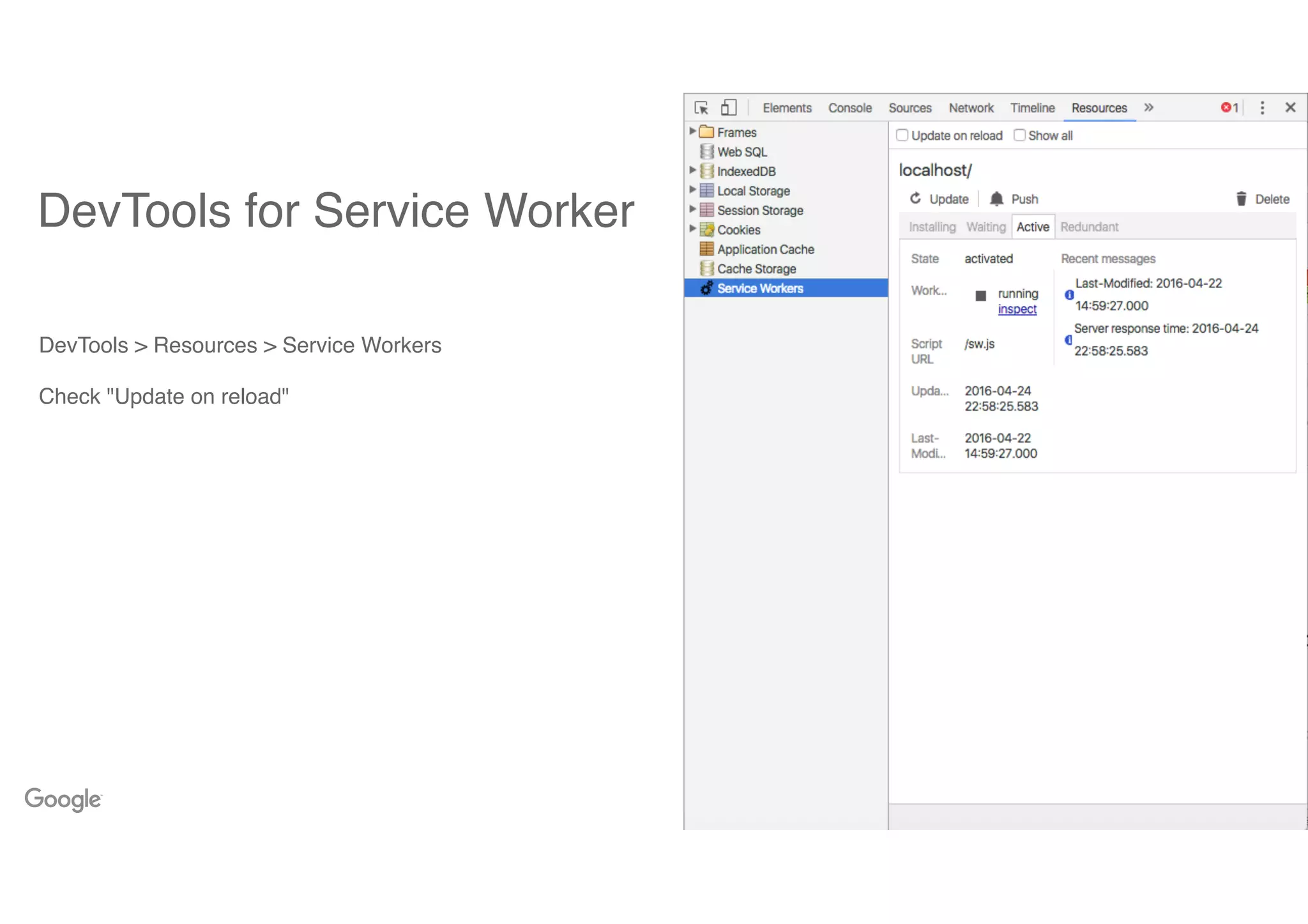
Task: Expand the Cookies tree node
Action: 692,229
